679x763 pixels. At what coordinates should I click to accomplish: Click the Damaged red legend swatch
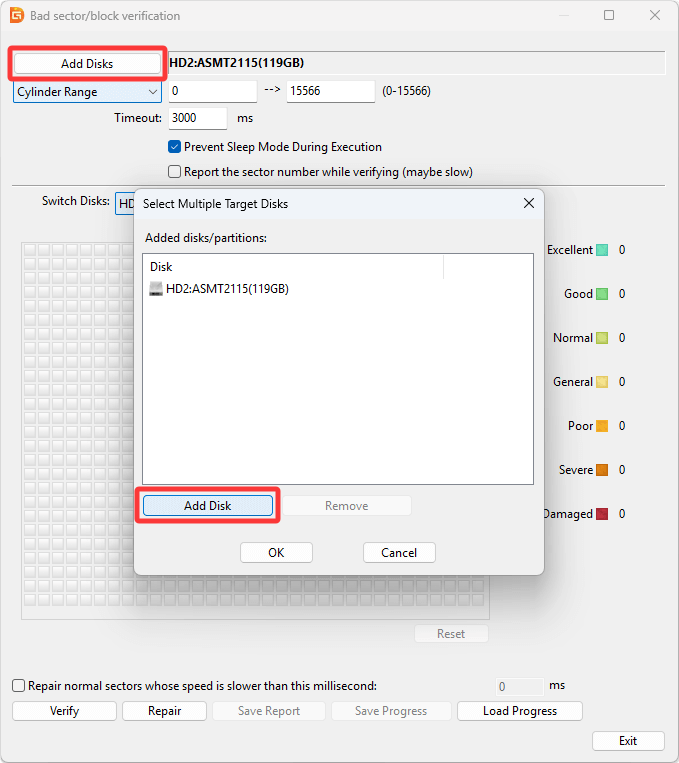point(602,514)
